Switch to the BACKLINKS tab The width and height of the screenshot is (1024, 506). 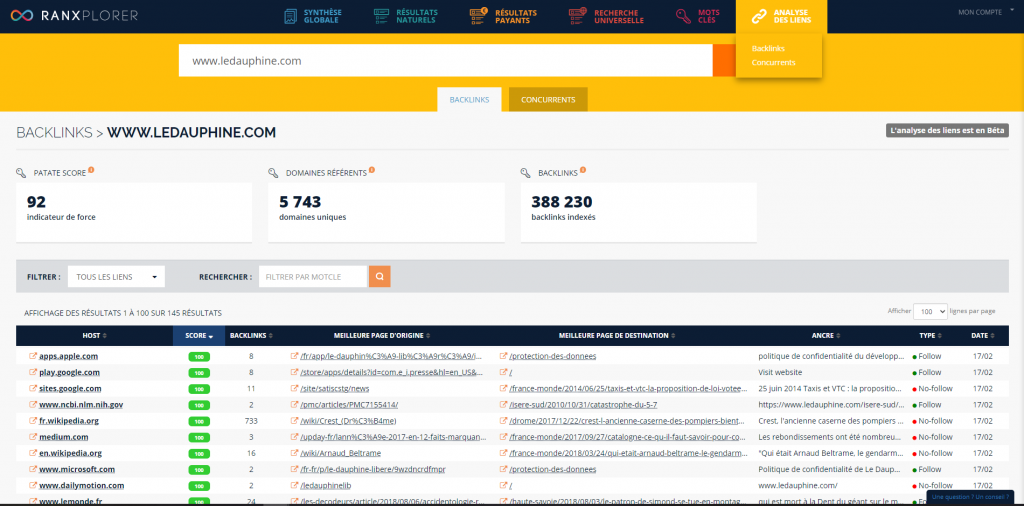coord(469,100)
